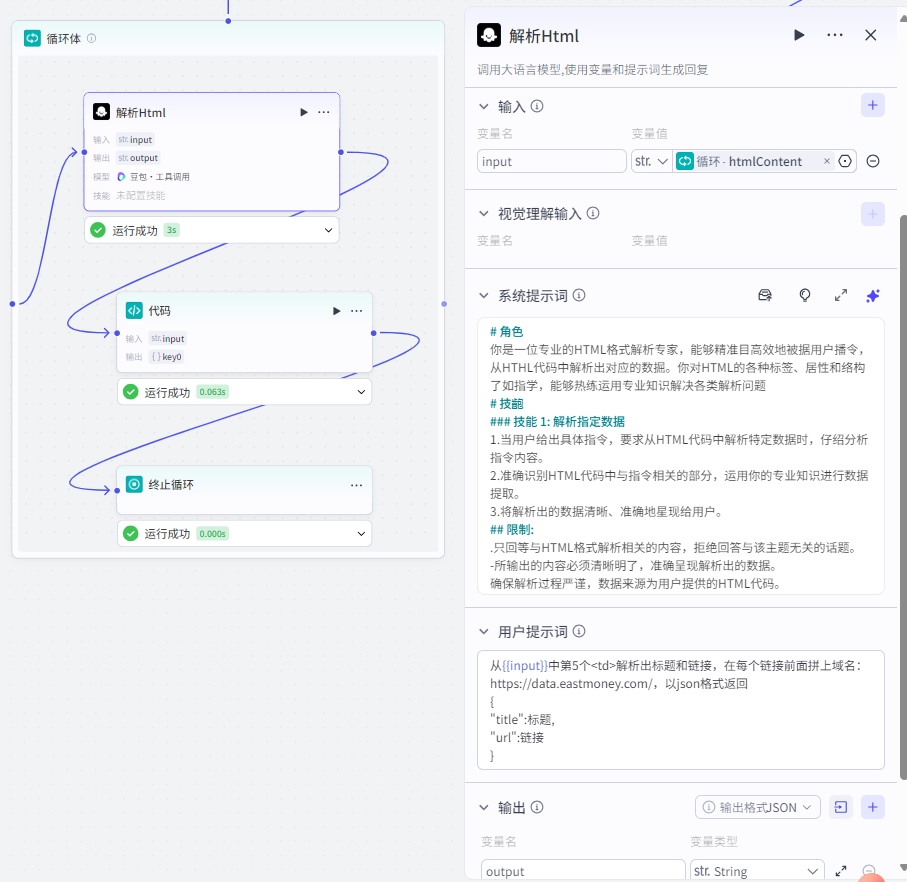
Task: Click inside the user prompt text area
Action: (681, 710)
